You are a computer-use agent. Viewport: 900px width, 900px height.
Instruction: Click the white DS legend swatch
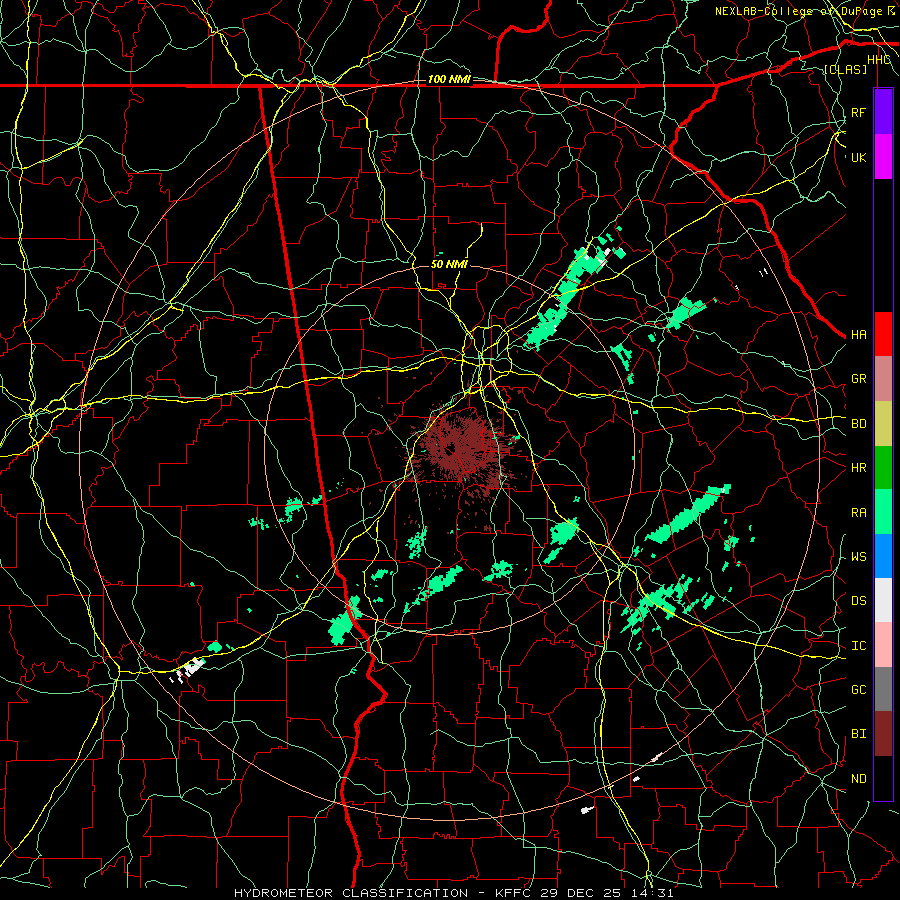pos(883,600)
